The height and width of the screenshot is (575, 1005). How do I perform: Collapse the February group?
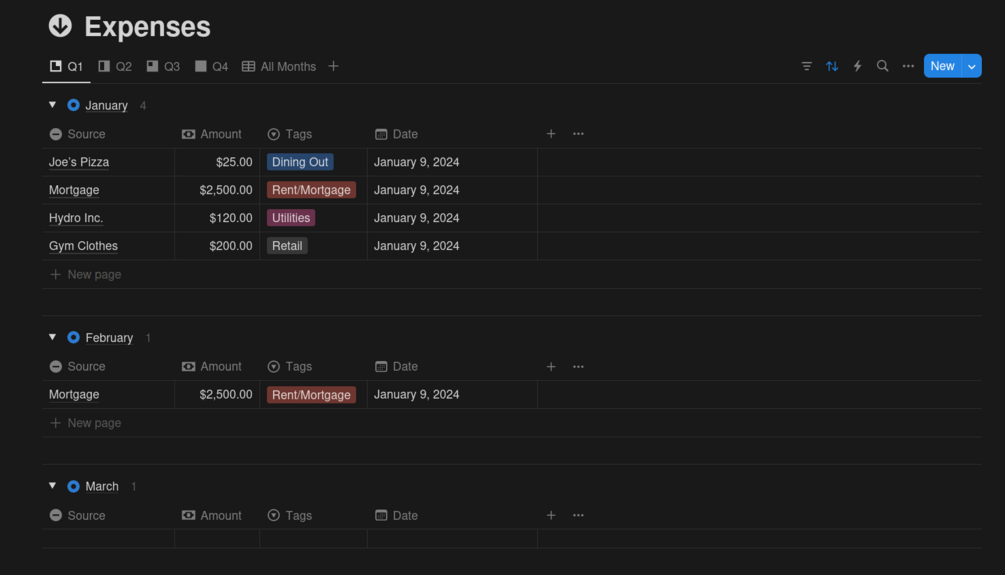point(53,337)
